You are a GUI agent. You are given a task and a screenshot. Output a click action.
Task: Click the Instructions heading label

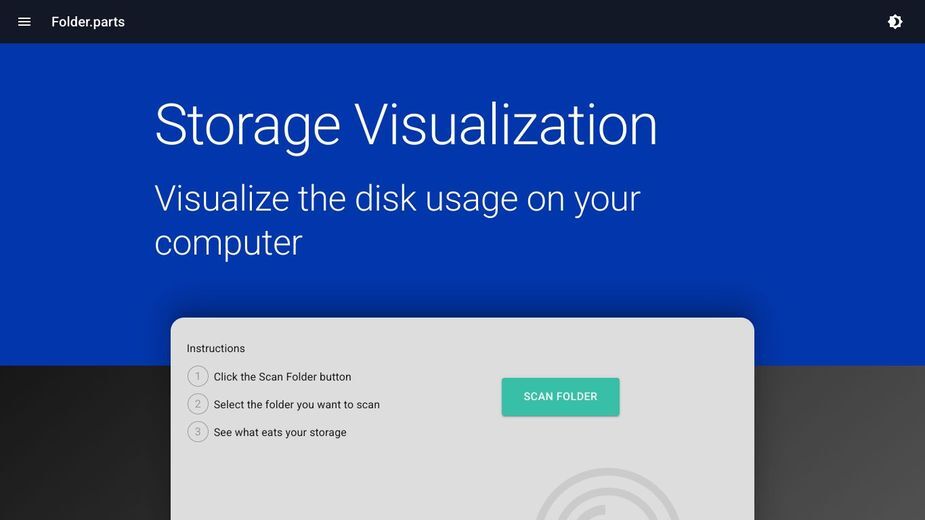[216, 348]
